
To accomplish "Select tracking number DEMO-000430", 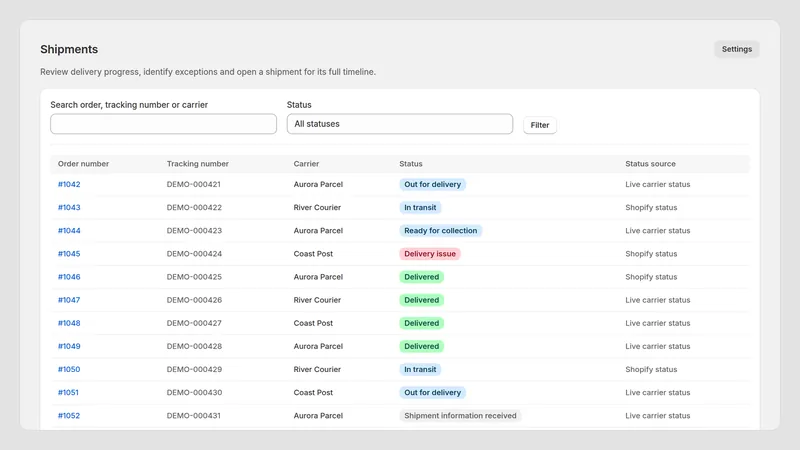I will tap(194, 392).
